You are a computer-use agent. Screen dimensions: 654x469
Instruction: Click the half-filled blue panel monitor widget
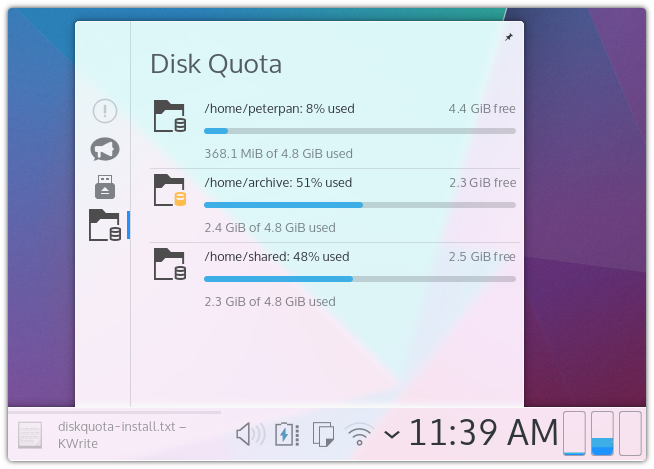coord(602,433)
